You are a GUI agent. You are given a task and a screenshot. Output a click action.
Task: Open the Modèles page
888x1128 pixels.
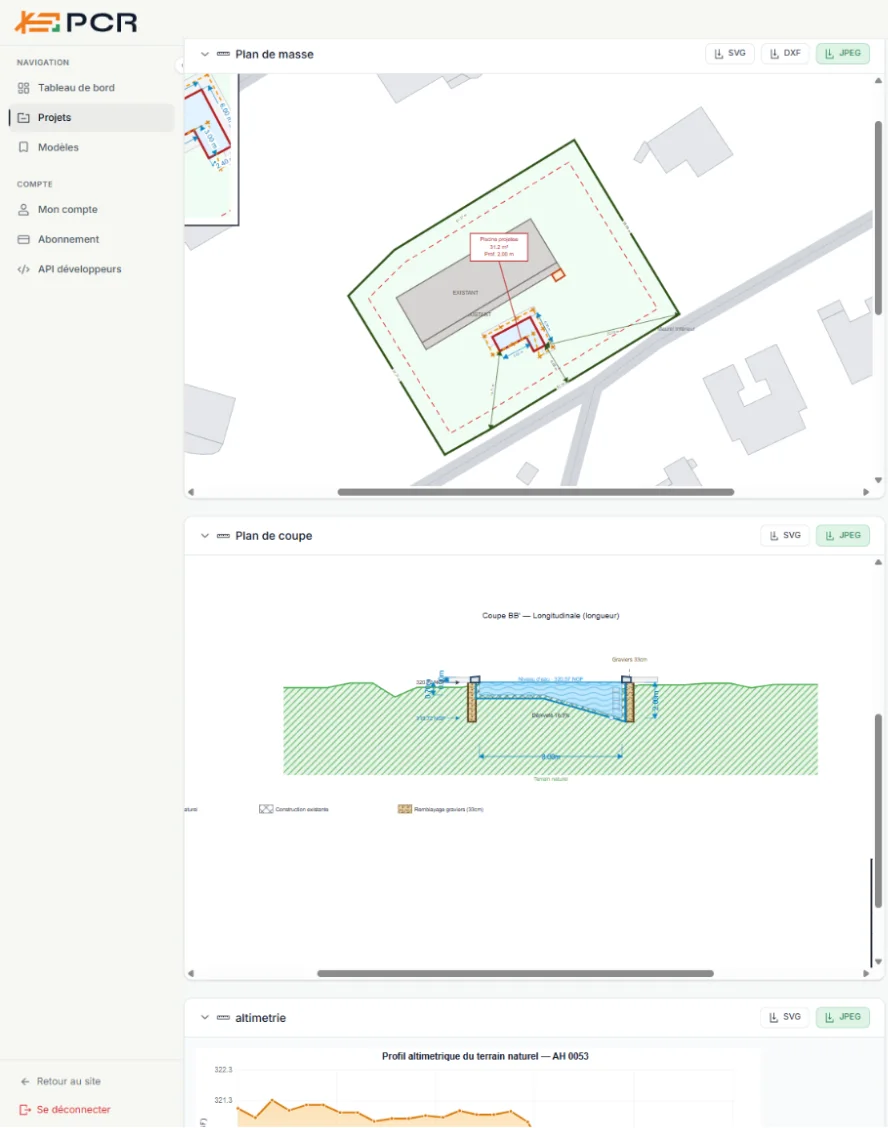(91, 147)
